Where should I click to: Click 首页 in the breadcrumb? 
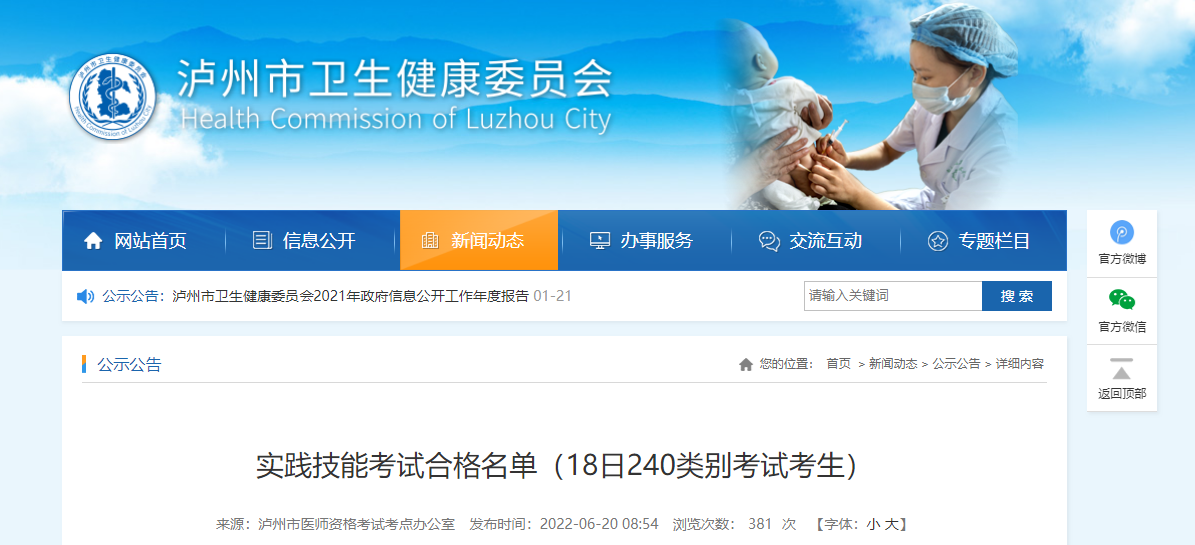click(x=838, y=364)
